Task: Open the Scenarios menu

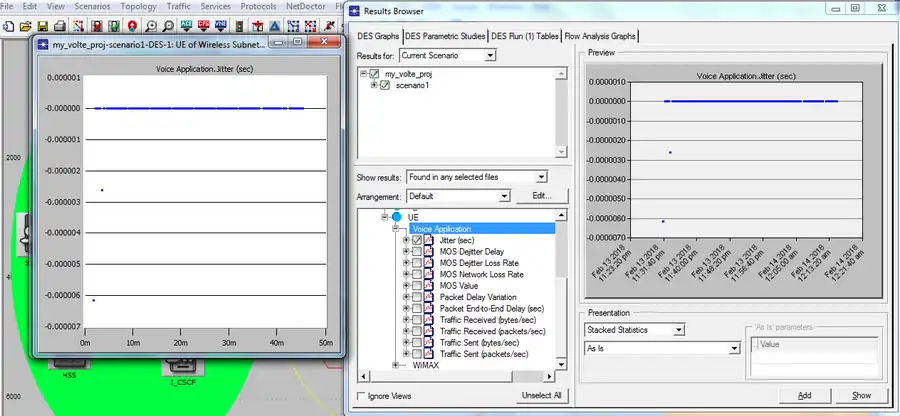Action: pos(92,6)
